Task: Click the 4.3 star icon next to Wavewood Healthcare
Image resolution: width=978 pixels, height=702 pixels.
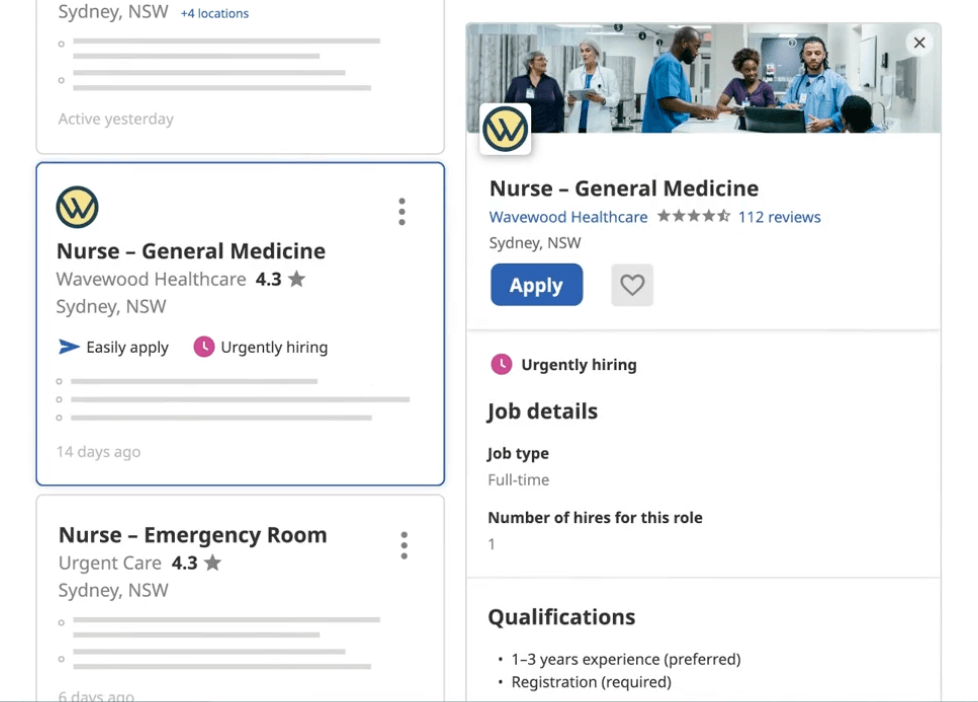Action: 296,280
